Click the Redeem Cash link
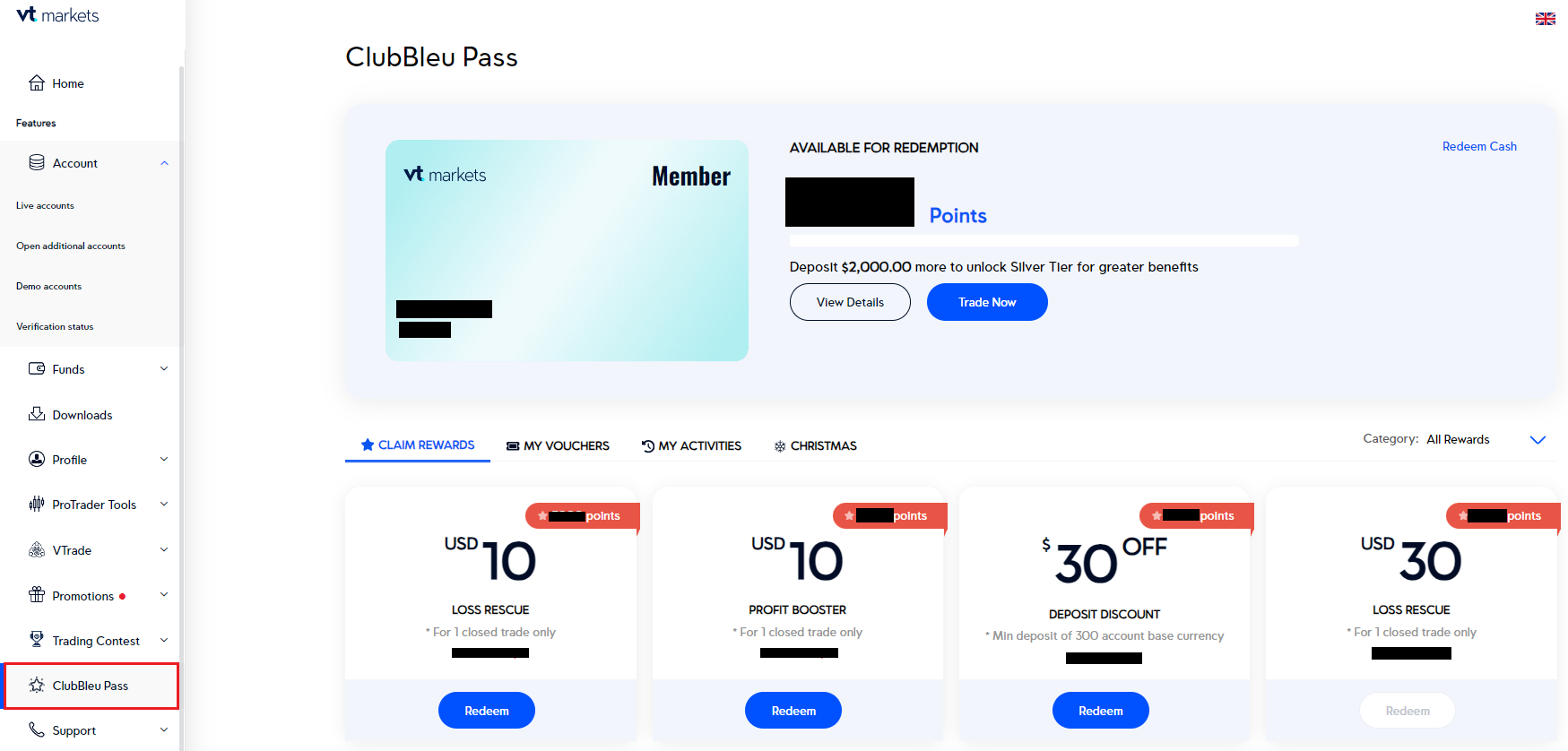The height and width of the screenshot is (751, 1568). 1479,146
